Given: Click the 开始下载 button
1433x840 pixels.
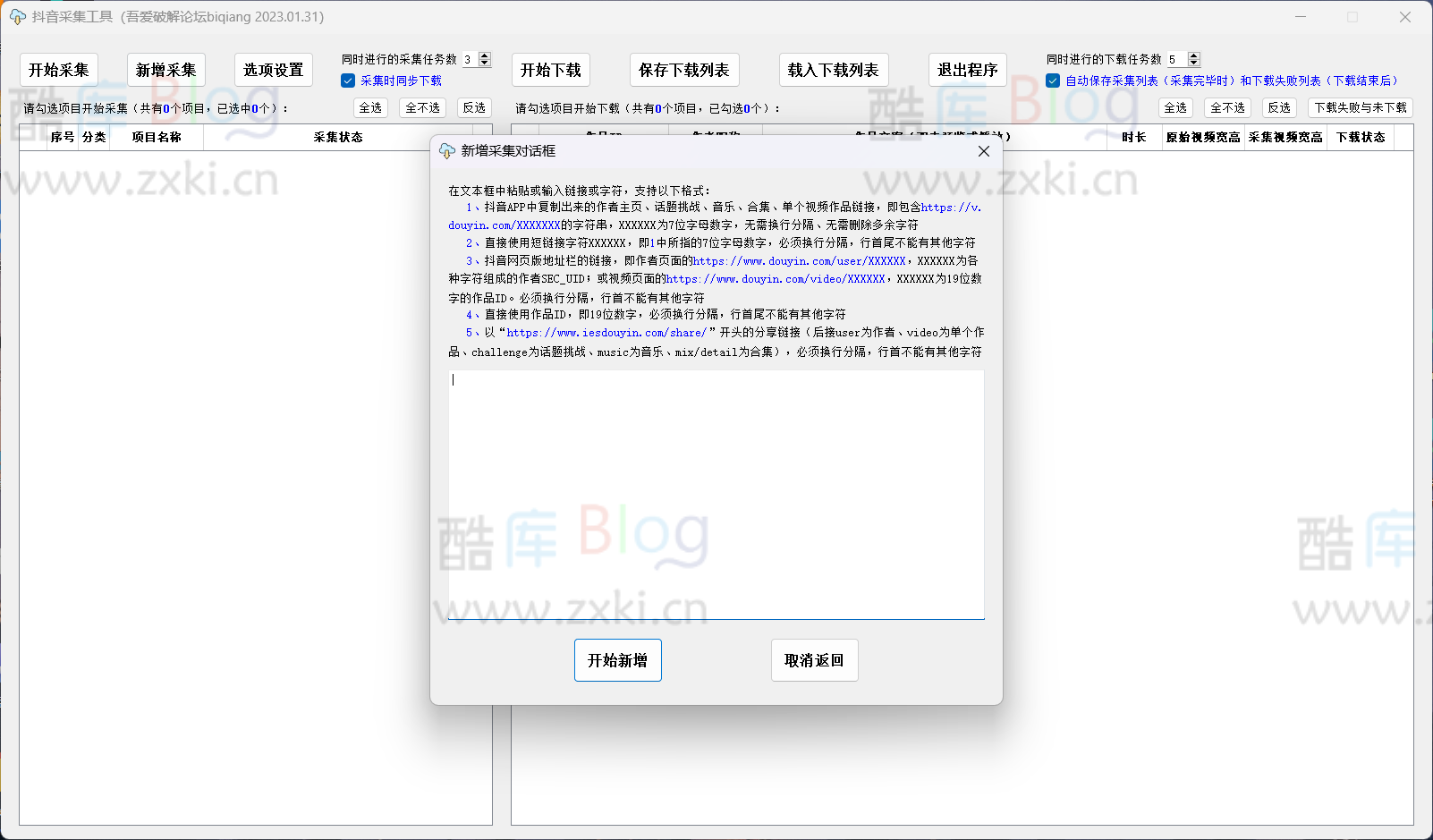Looking at the screenshot, I should (x=550, y=69).
